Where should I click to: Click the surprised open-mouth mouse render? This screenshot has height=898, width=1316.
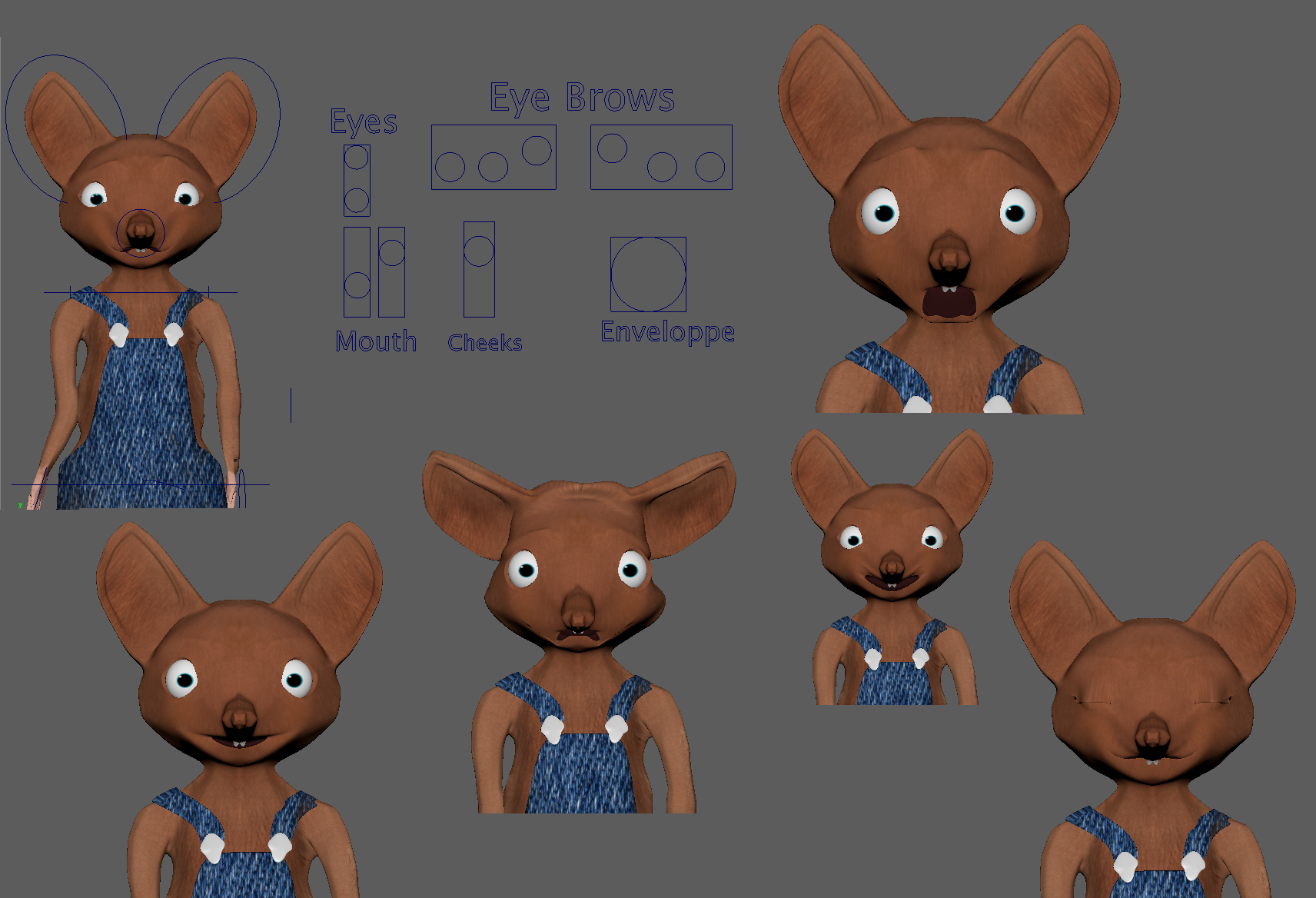pyautogui.click(x=949, y=219)
